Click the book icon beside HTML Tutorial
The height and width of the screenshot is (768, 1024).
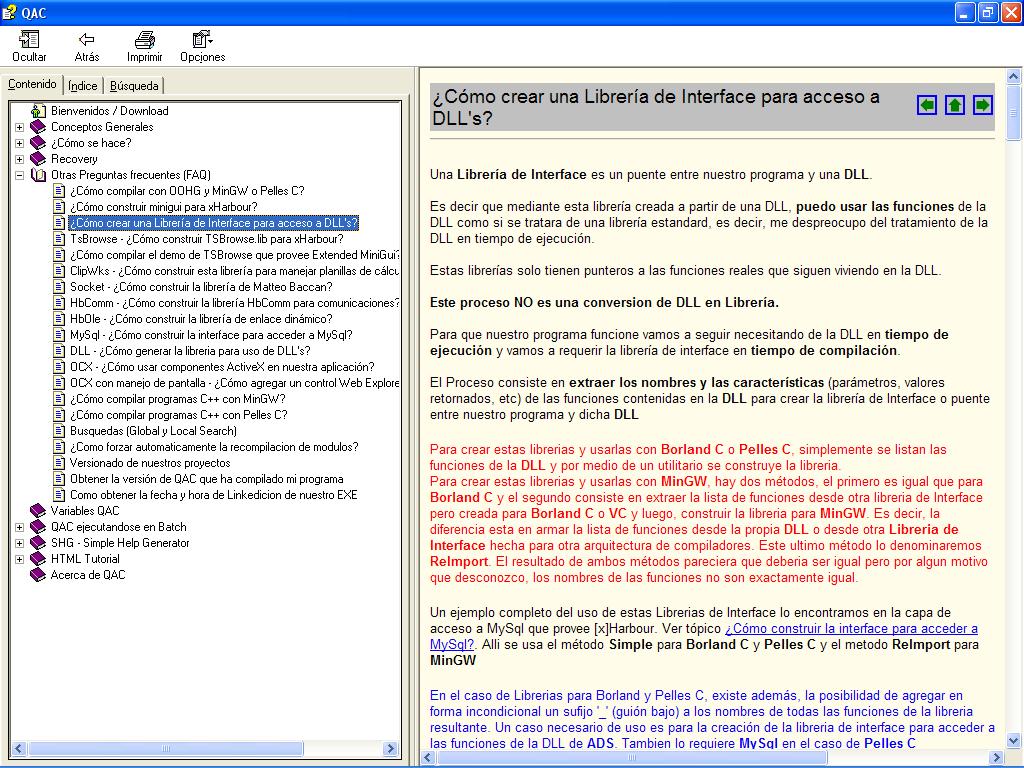click(x=39, y=559)
